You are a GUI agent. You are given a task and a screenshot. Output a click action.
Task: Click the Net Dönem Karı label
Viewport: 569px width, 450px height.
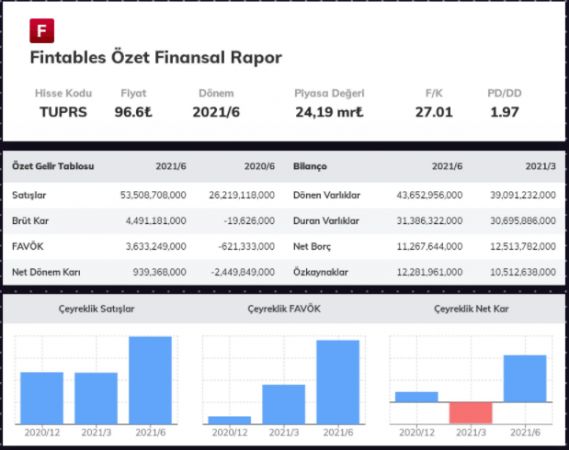click(x=46, y=272)
